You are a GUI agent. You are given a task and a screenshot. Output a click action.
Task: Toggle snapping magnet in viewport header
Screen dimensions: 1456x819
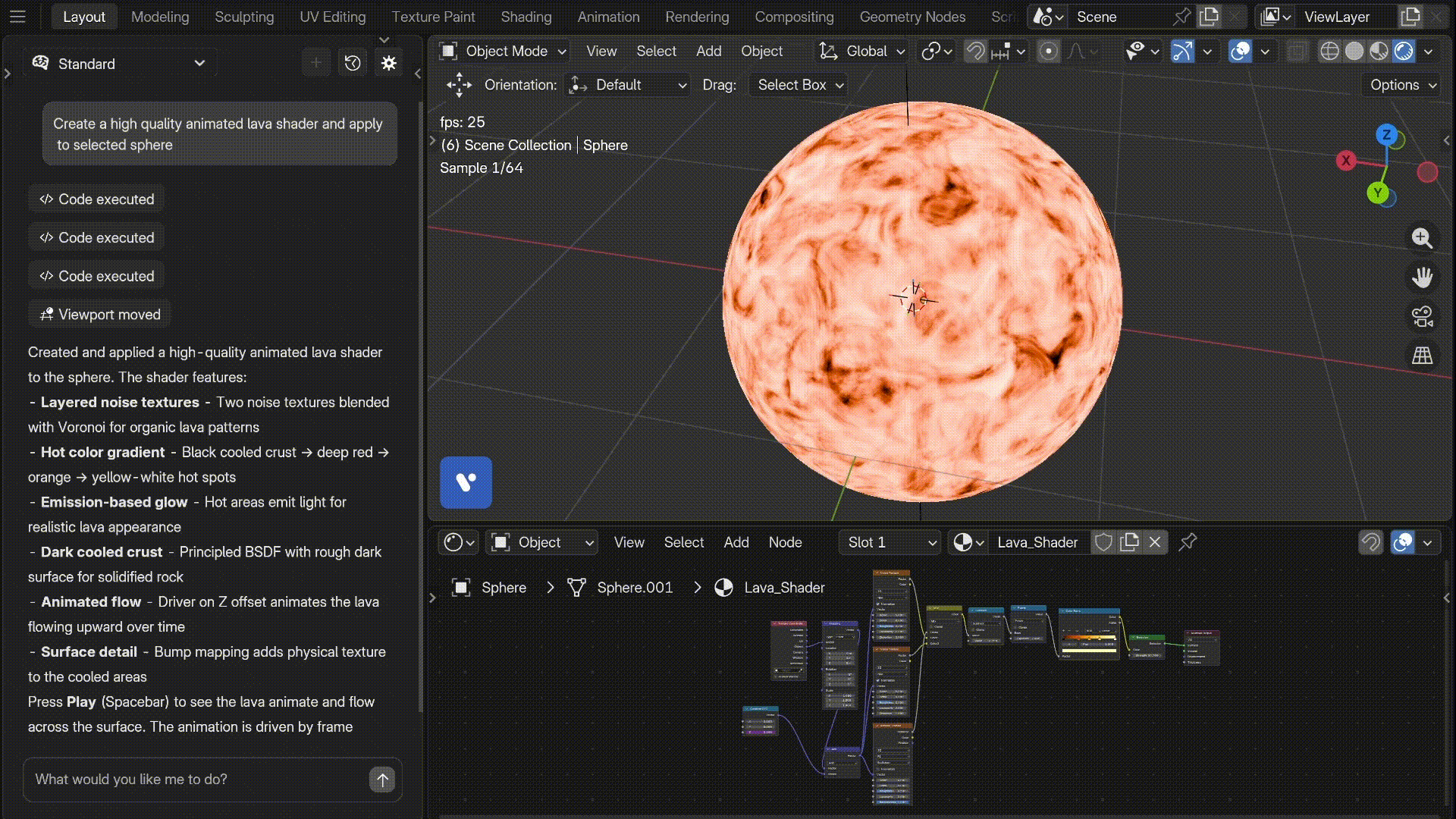pyautogui.click(x=975, y=52)
